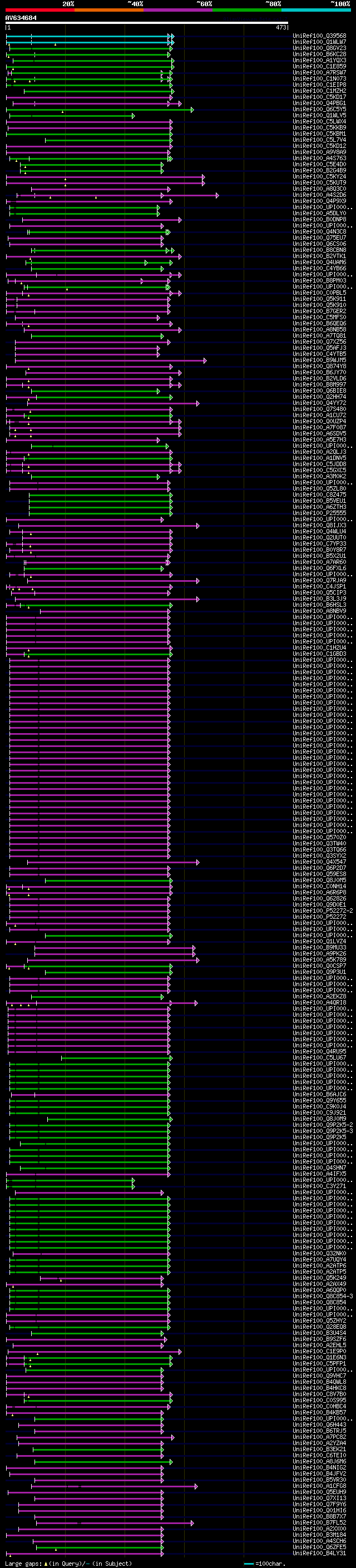Select the AV634684 query label
The width and height of the screenshot is (356, 1568).
[x=21, y=18]
